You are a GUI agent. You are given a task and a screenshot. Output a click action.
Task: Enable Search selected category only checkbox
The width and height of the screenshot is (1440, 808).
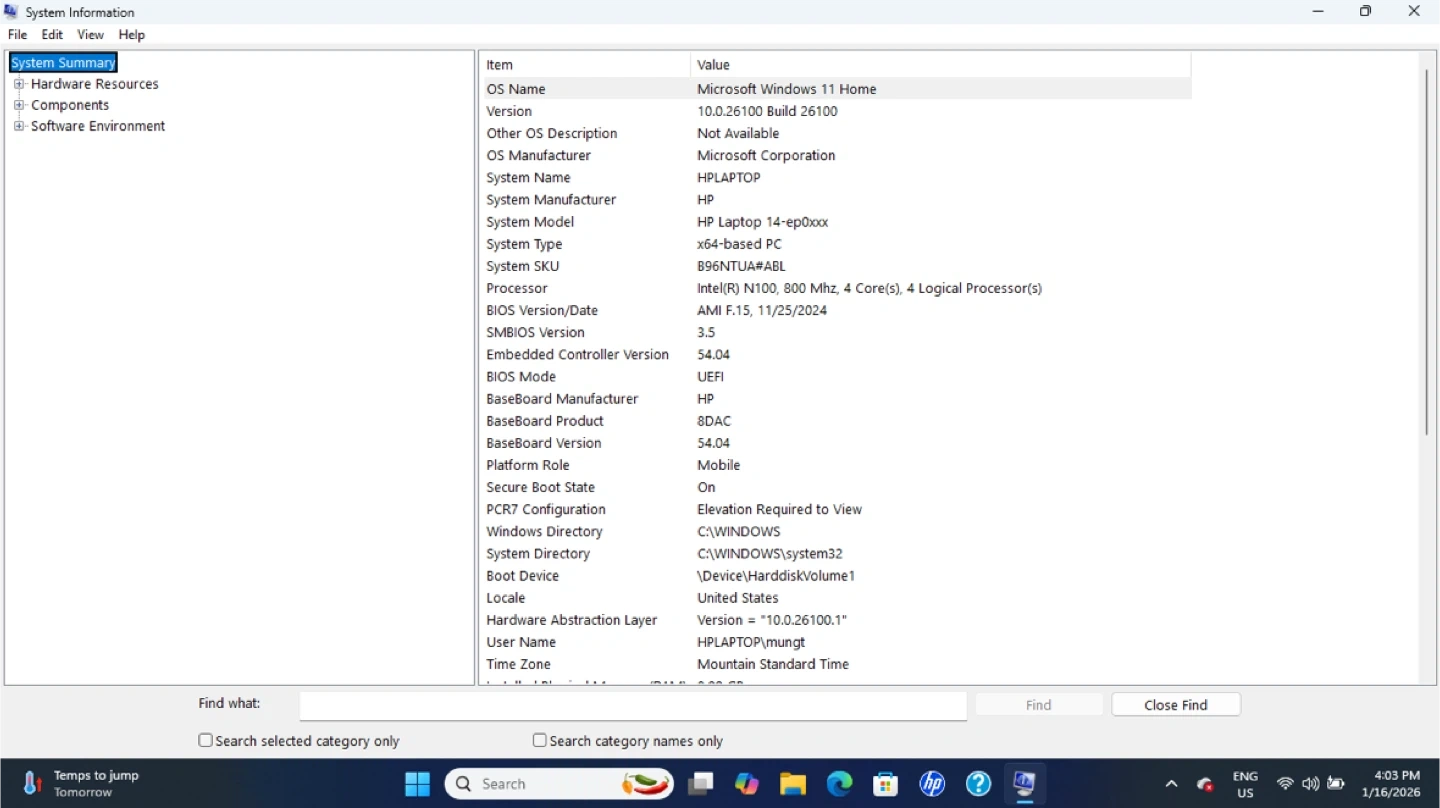(206, 741)
